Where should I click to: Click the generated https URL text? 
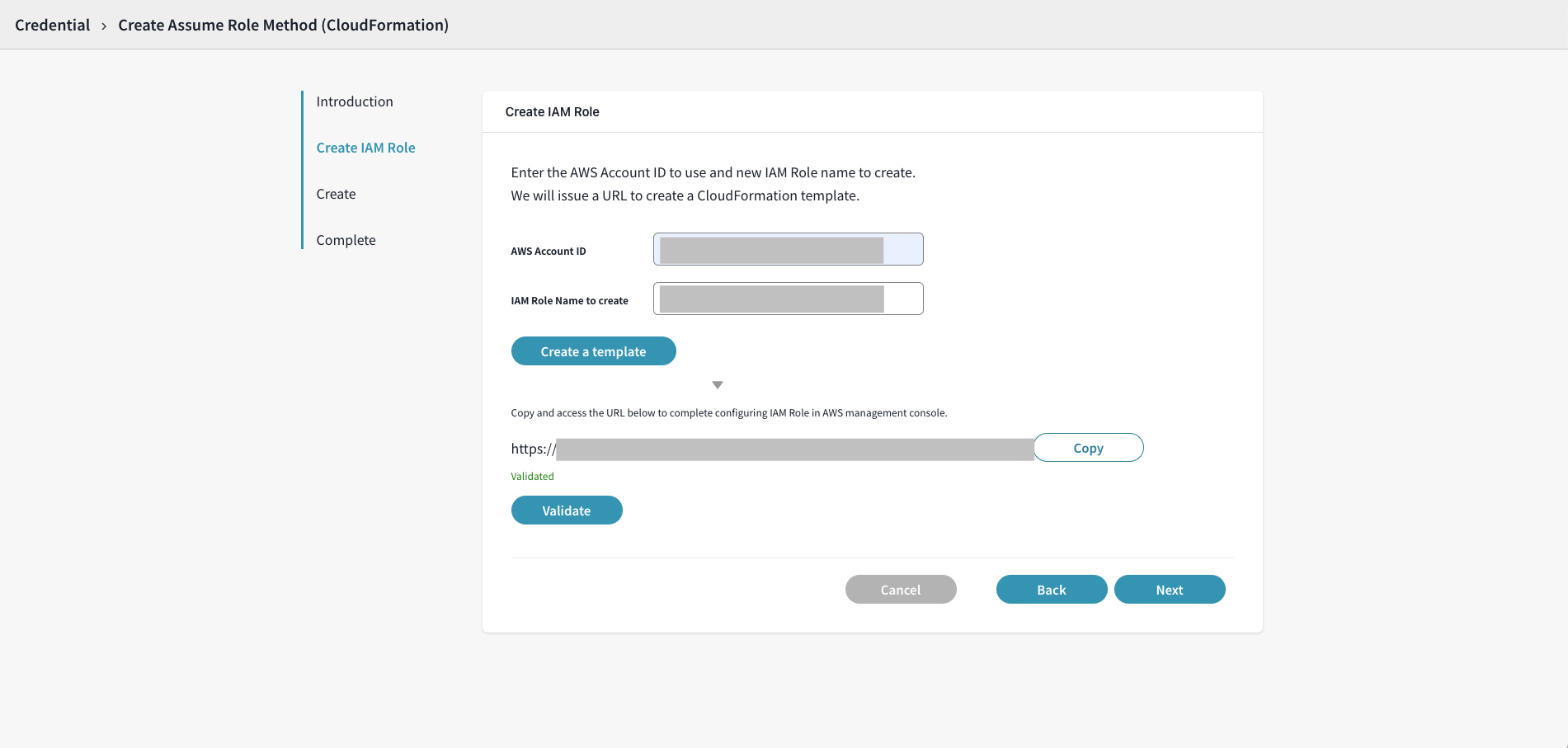pyautogui.click(x=771, y=449)
